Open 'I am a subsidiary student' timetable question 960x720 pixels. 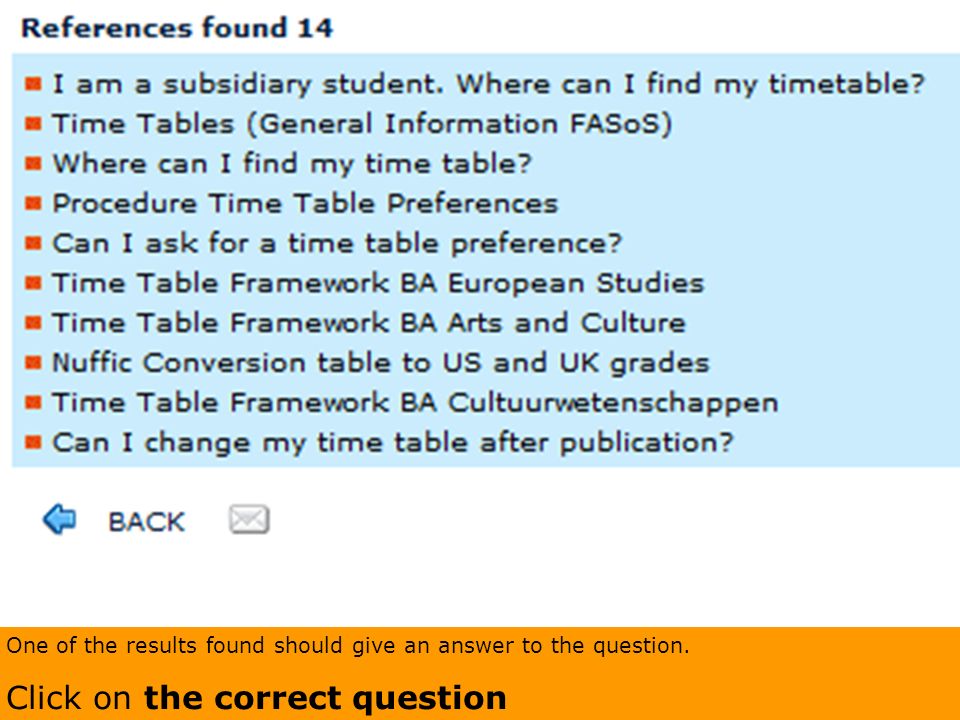[488, 84]
